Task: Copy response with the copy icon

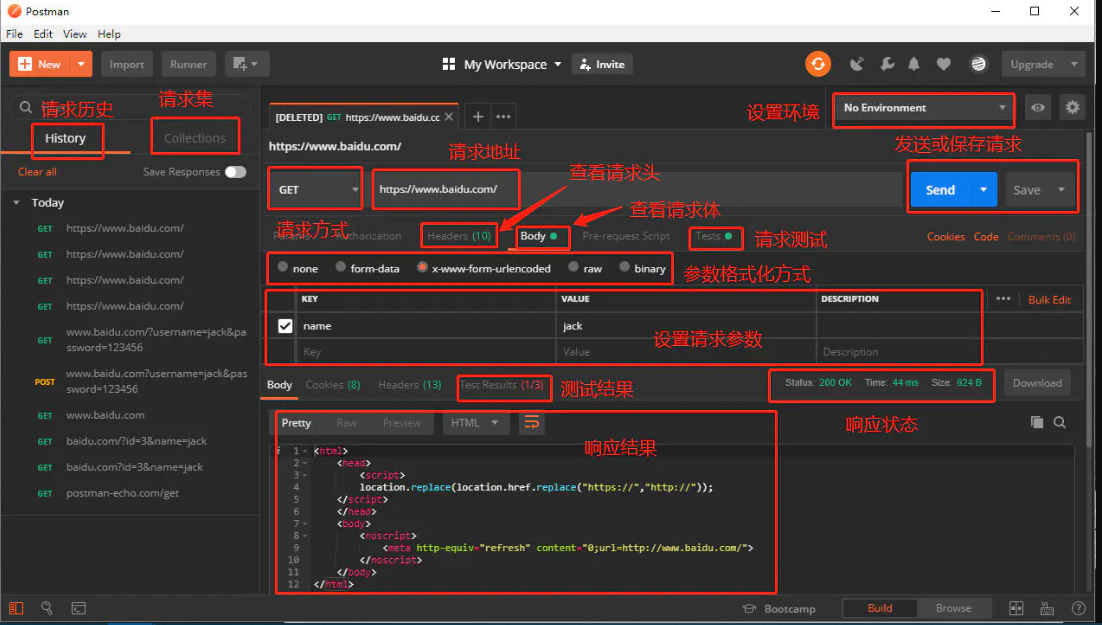Action: (x=1037, y=422)
